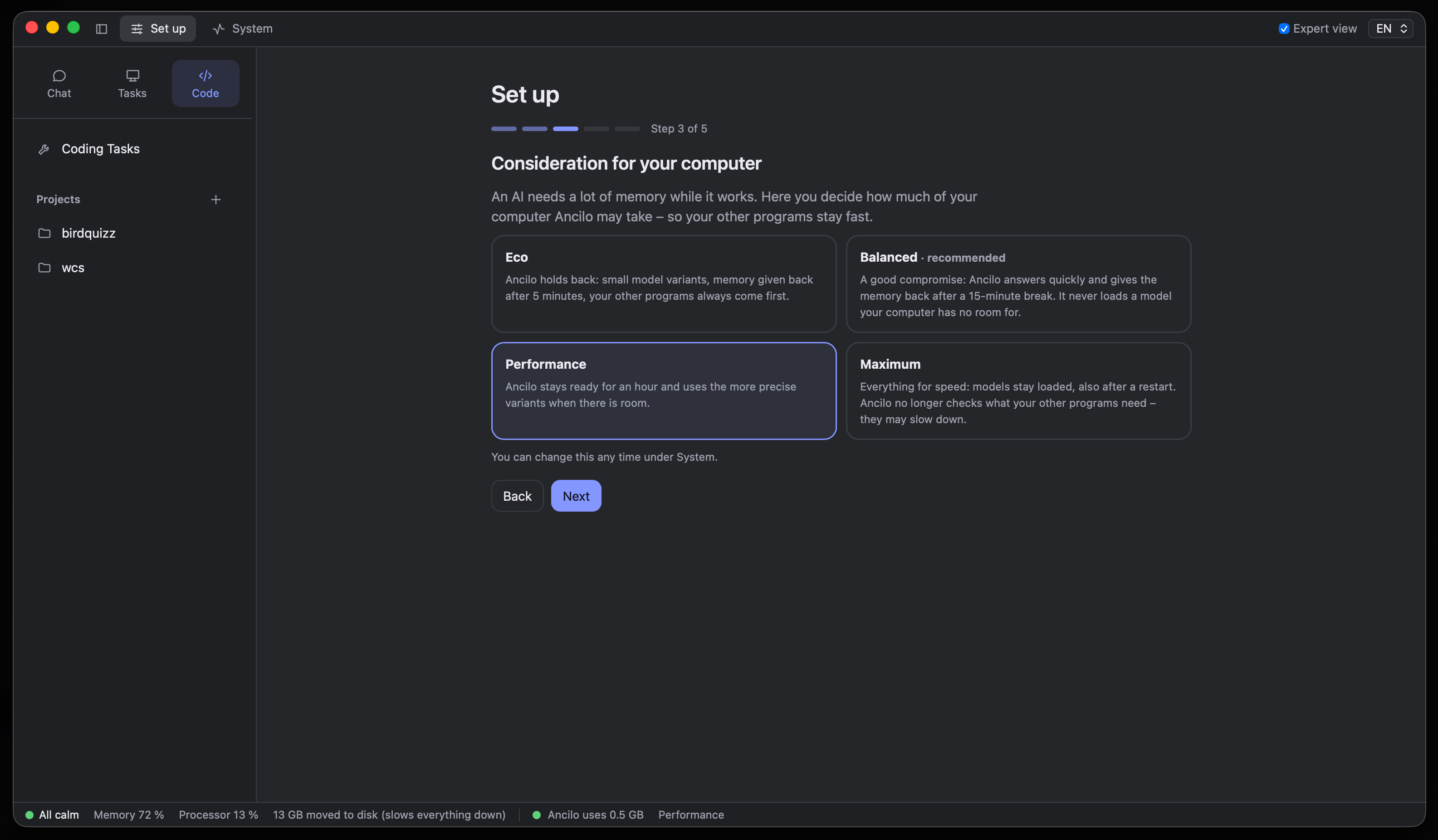Click the green dot beside Ancilo uses
This screenshot has height=840, width=1438.
pos(536,815)
